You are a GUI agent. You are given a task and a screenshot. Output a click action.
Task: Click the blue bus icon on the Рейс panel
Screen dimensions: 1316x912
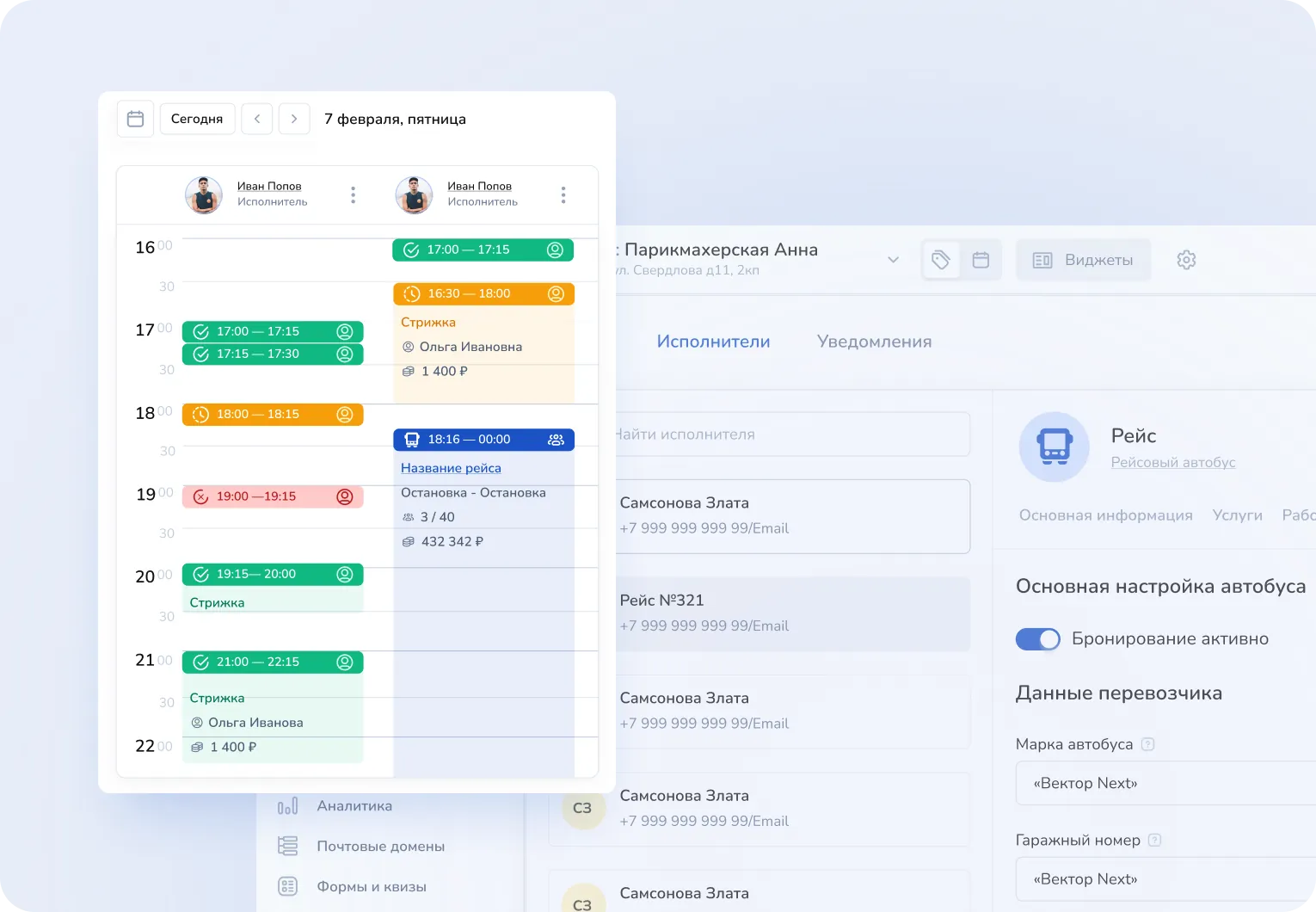(x=1054, y=447)
